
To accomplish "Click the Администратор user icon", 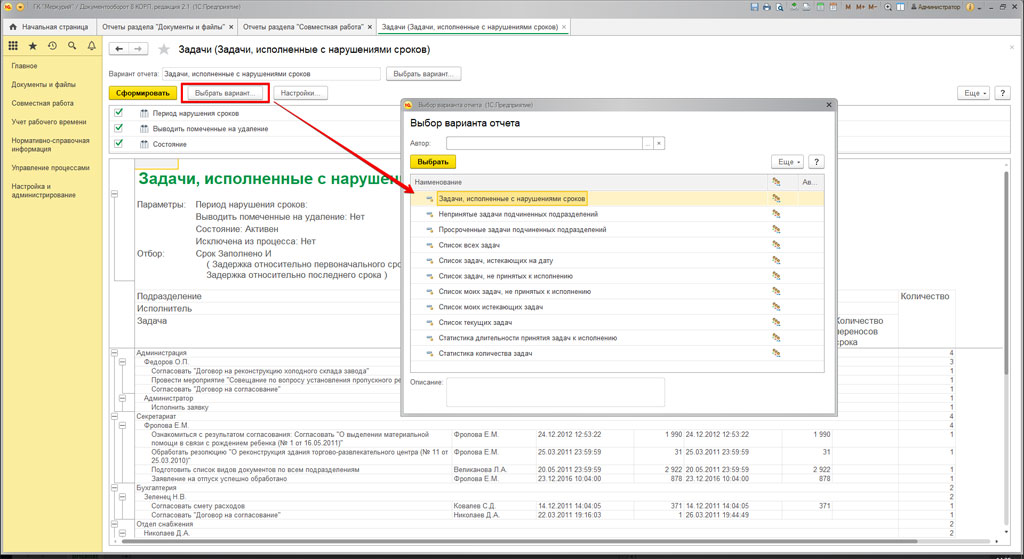I will tap(935, 7).
